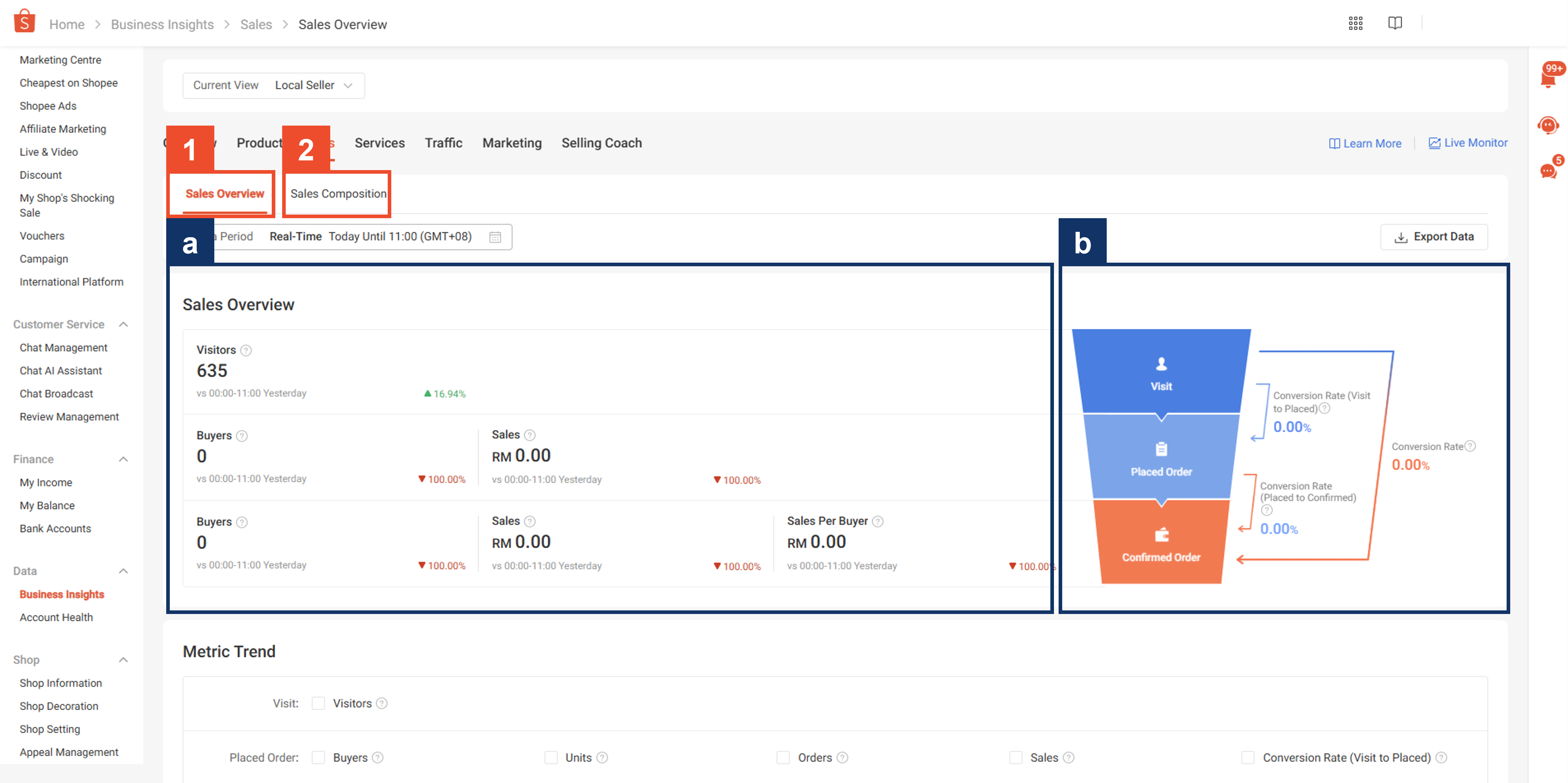Open the Selling Coach tab

(x=601, y=143)
